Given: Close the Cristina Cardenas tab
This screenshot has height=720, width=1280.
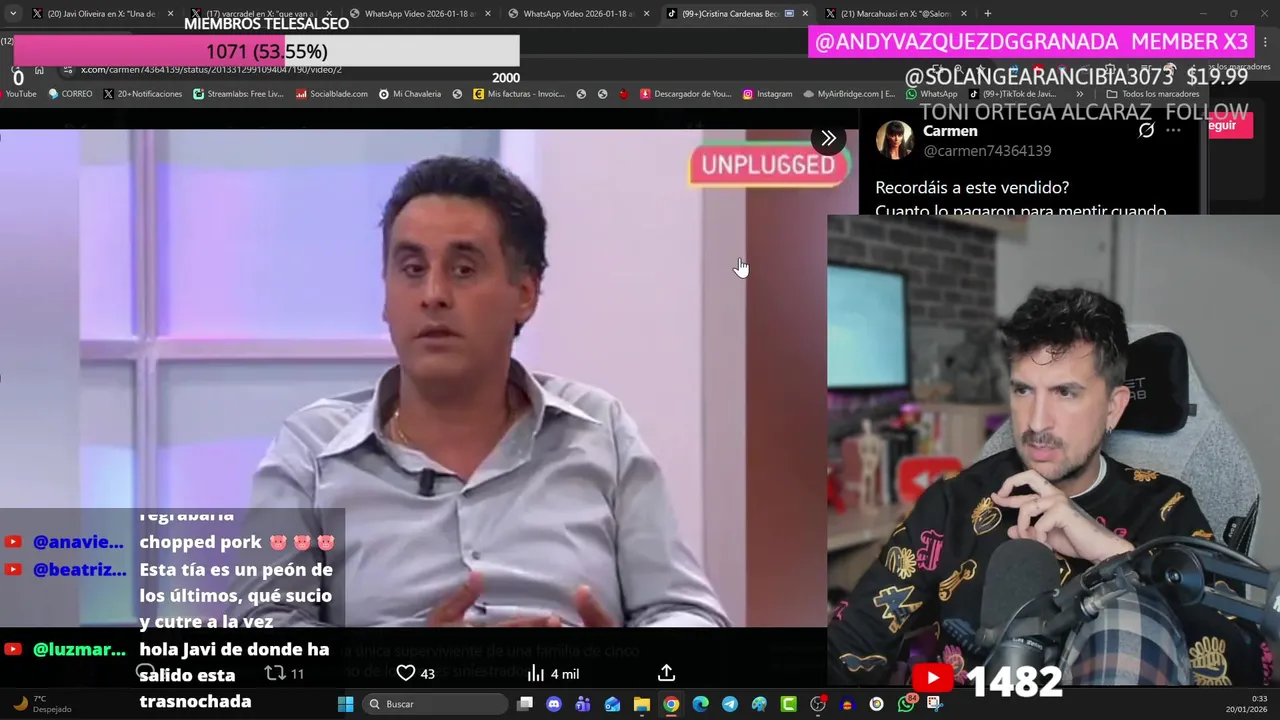Looking at the screenshot, I should point(805,14).
